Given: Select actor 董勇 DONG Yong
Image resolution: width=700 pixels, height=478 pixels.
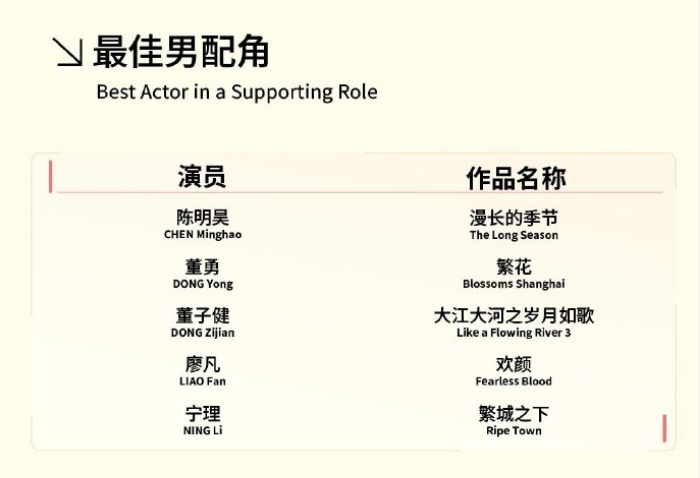Looking at the screenshot, I should click(x=203, y=274).
